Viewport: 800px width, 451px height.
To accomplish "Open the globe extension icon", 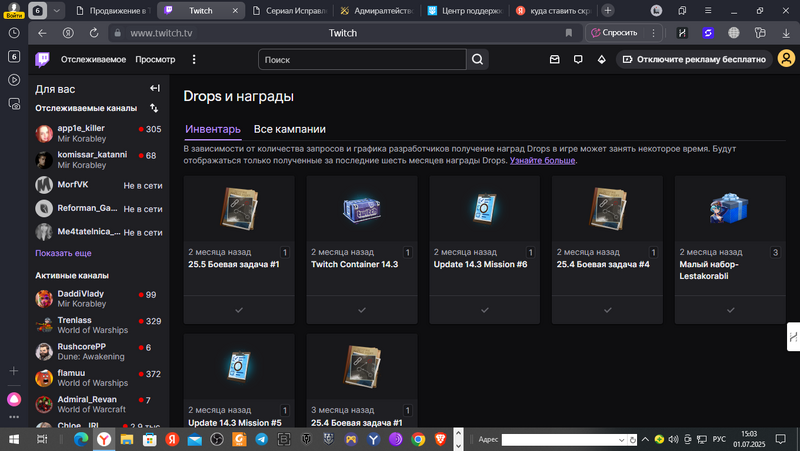I will point(734,33).
